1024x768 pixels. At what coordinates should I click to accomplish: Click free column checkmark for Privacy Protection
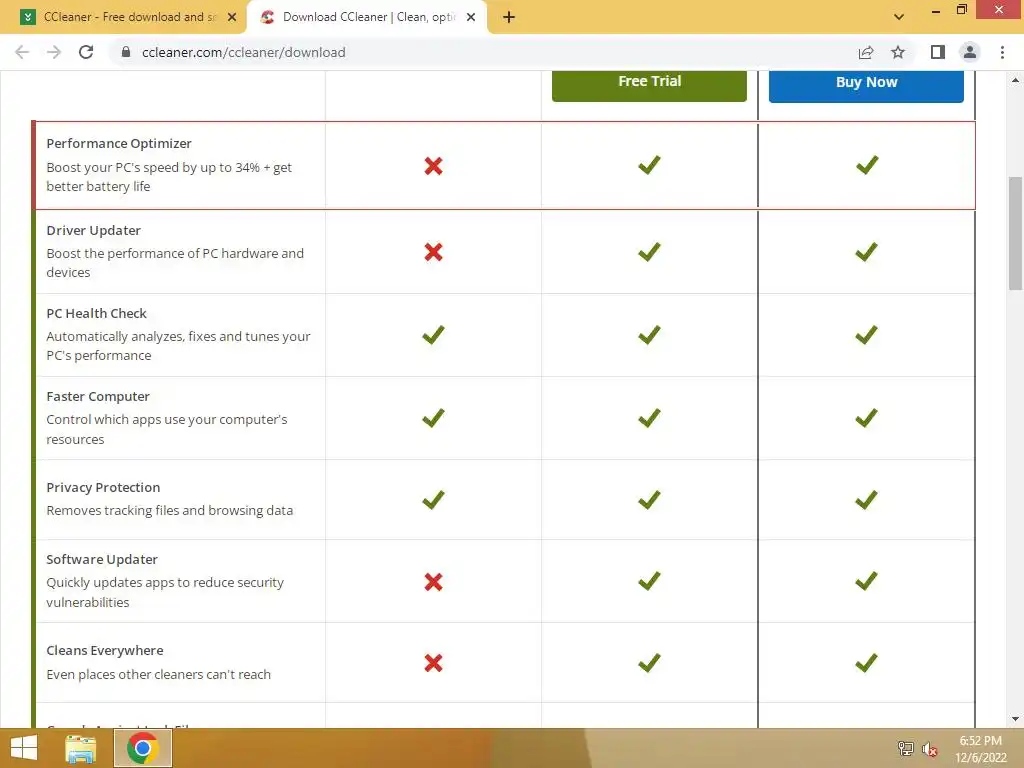point(433,500)
